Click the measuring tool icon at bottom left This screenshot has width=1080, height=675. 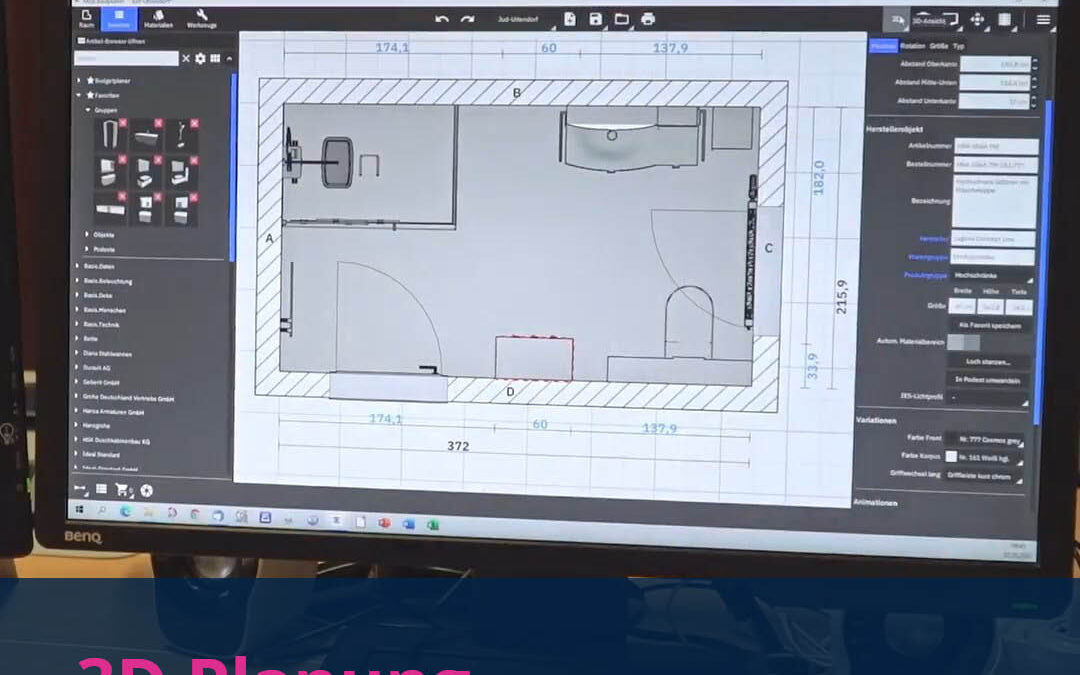click(x=81, y=490)
